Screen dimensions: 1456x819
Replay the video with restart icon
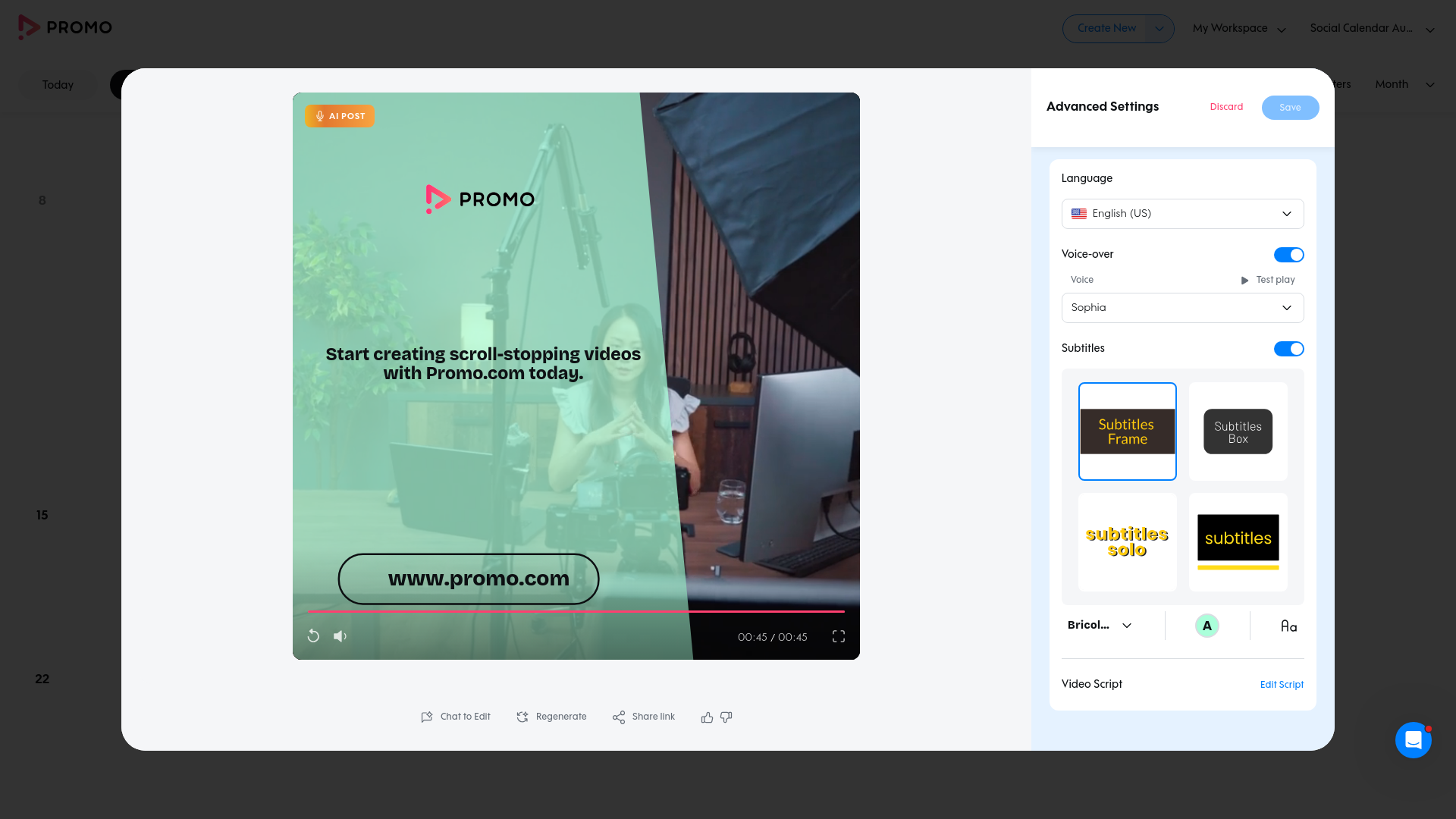(x=313, y=636)
